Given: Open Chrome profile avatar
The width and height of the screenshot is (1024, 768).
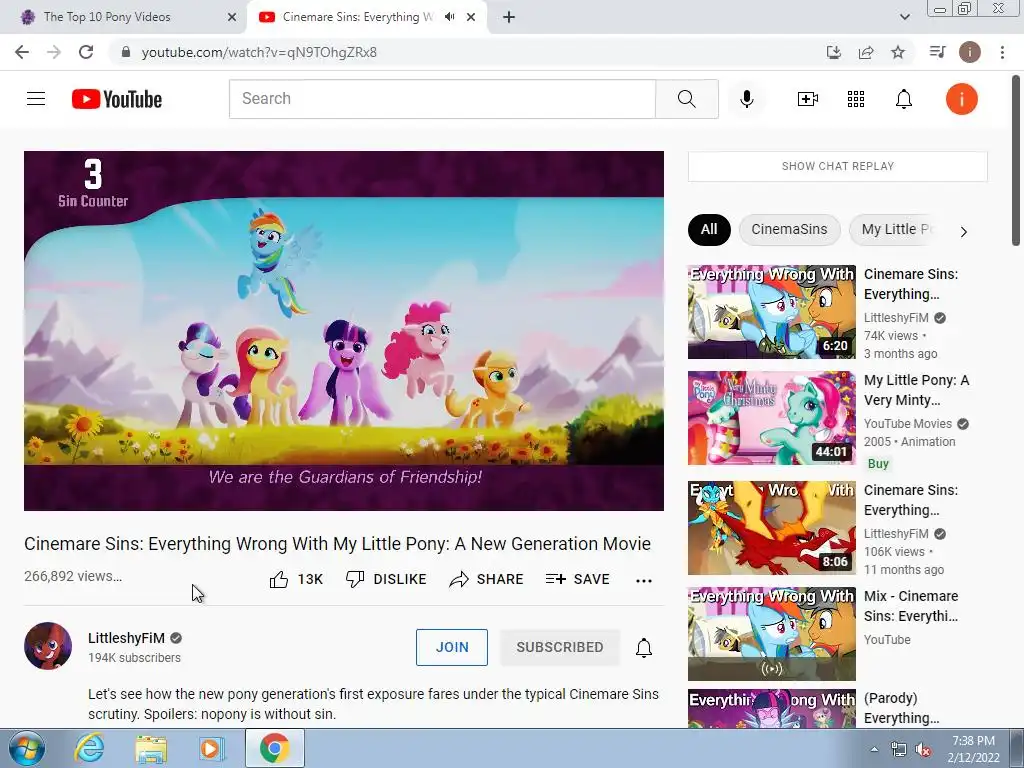Looking at the screenshot, I should click(x=970, y=52).
